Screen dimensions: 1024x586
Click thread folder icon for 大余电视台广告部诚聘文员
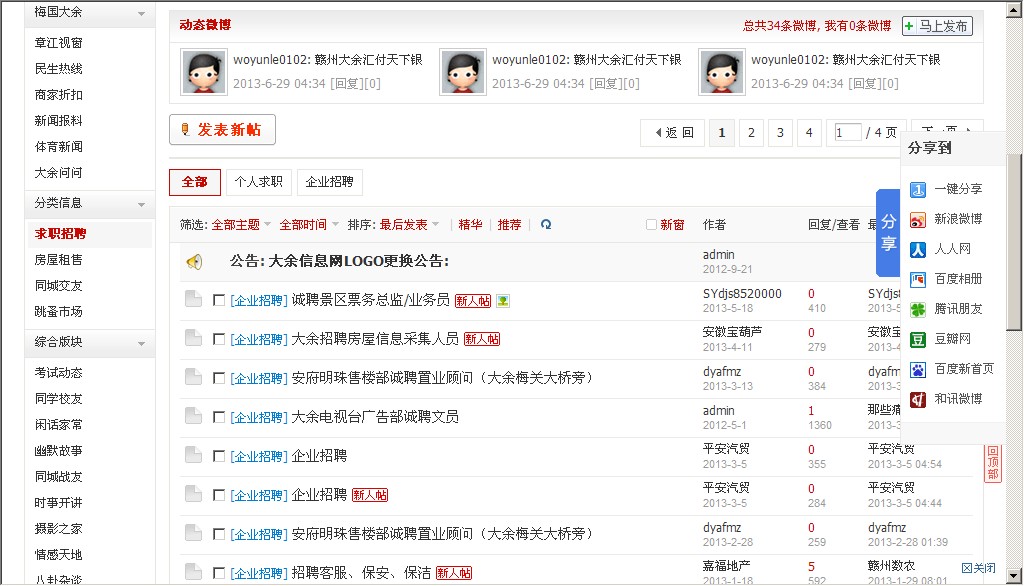pos(193,415)
